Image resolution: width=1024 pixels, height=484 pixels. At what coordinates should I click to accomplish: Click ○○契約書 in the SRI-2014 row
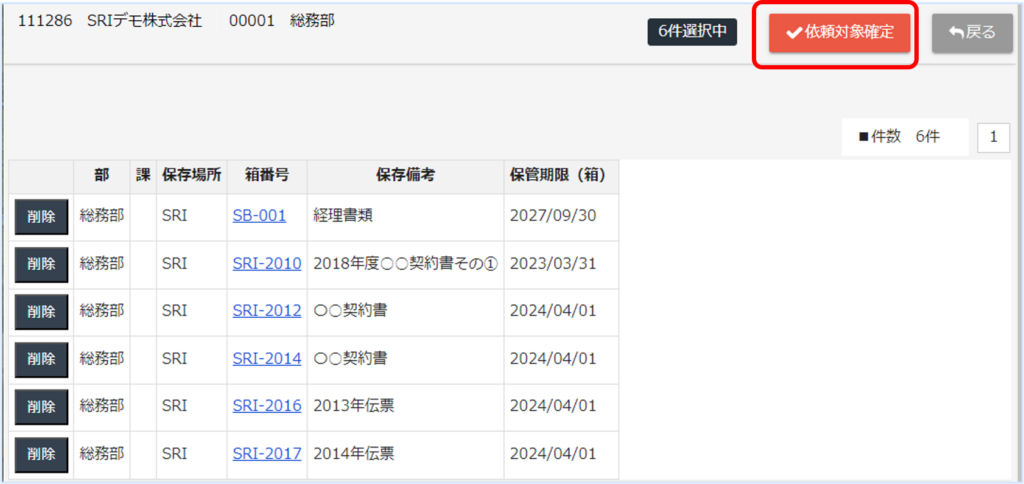[350, 359]
